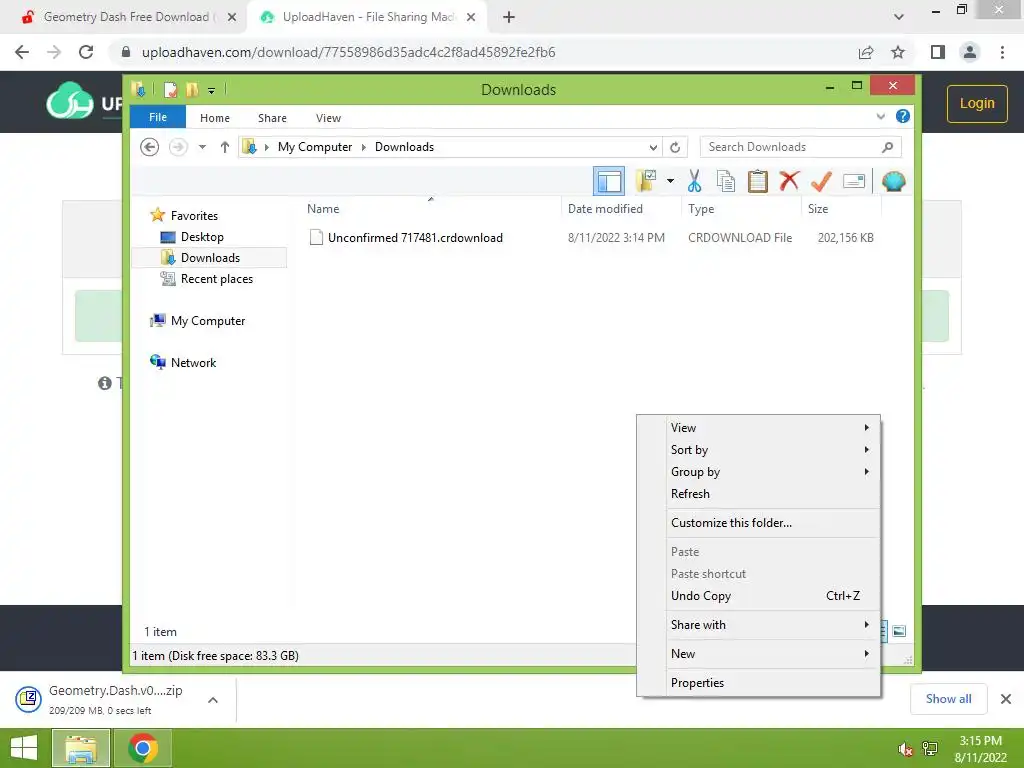Refresh the Downloads folder from address bar
Screen dimensions: 1024x768
pyautogui.click(x=675, y=148)
